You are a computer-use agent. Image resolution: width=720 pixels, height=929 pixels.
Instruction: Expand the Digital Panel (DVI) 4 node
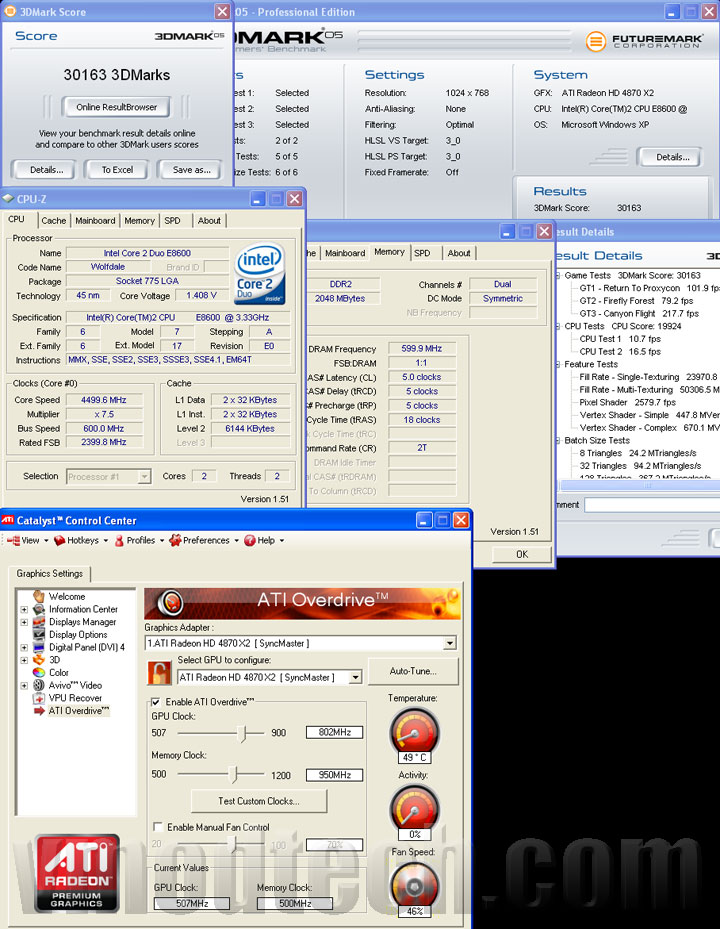(x=24, y=648)
